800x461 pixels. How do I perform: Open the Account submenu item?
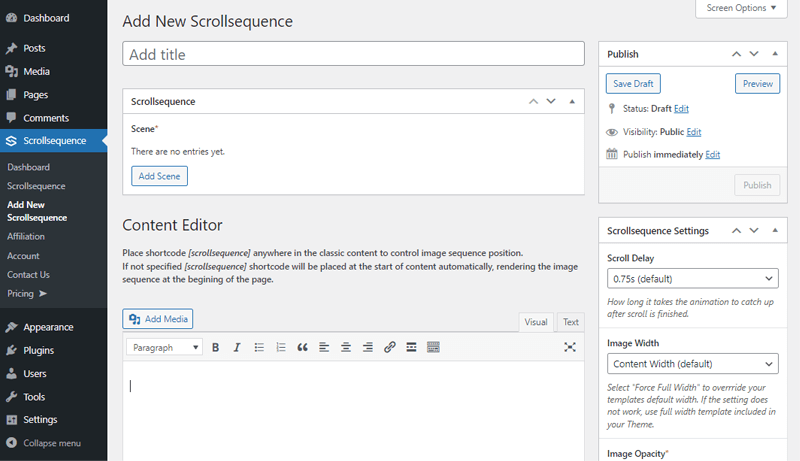(x=23, y=256)
